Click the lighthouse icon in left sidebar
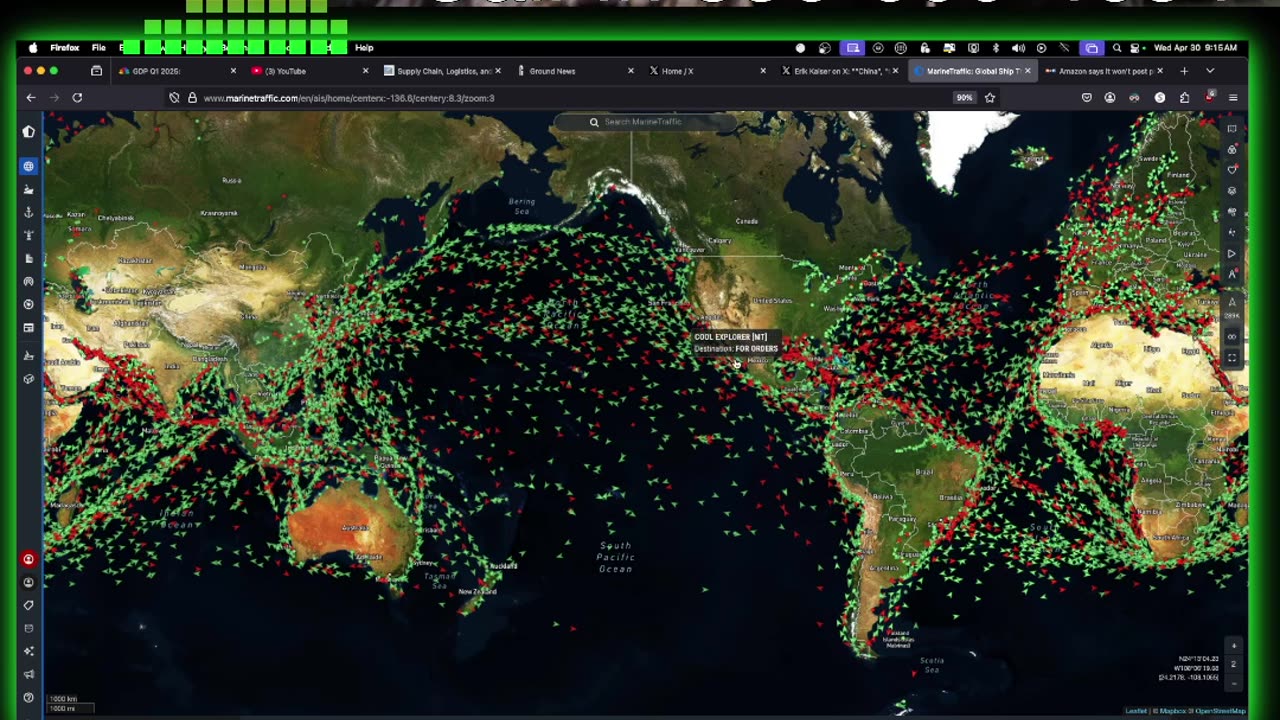1280x720 pixels. pyautogui.click(x=28, y=235)
